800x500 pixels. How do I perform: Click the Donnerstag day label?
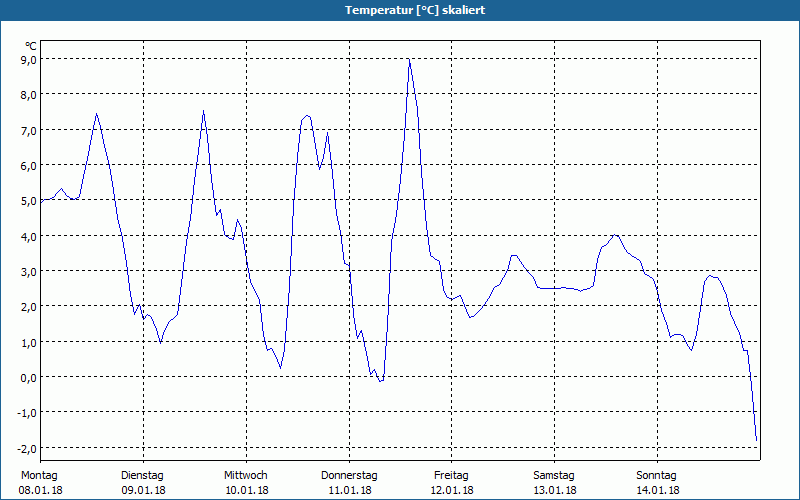pyautogui.click(x=349, y=476)
